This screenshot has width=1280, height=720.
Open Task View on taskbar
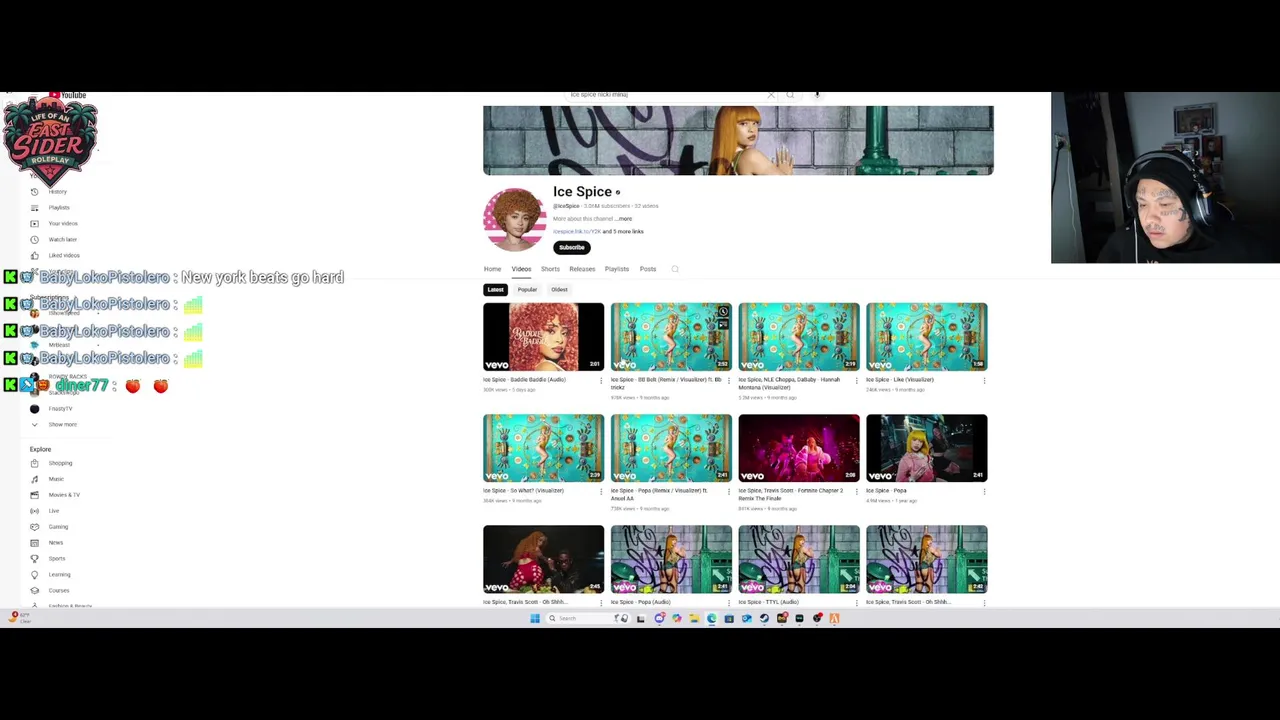coord(640,618)
